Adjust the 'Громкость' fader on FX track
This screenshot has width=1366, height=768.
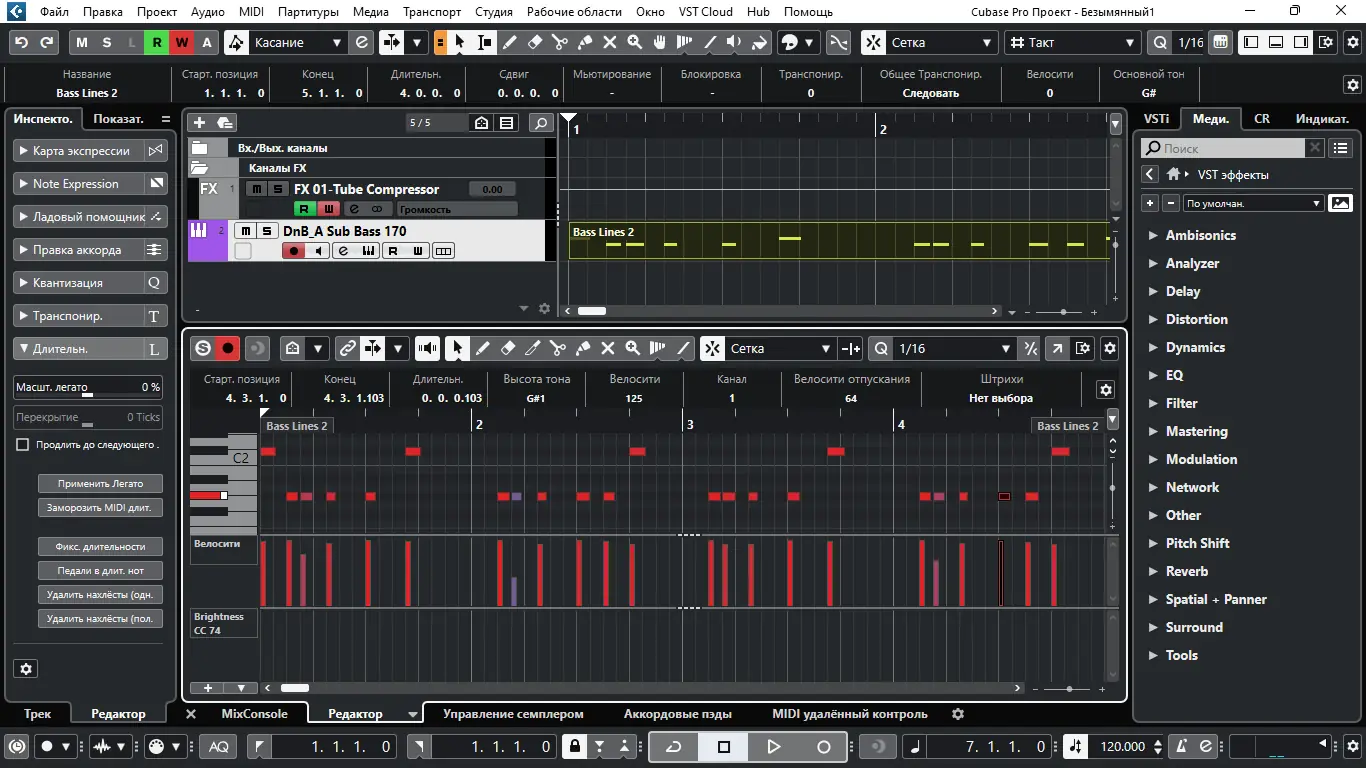pos(457,209)
